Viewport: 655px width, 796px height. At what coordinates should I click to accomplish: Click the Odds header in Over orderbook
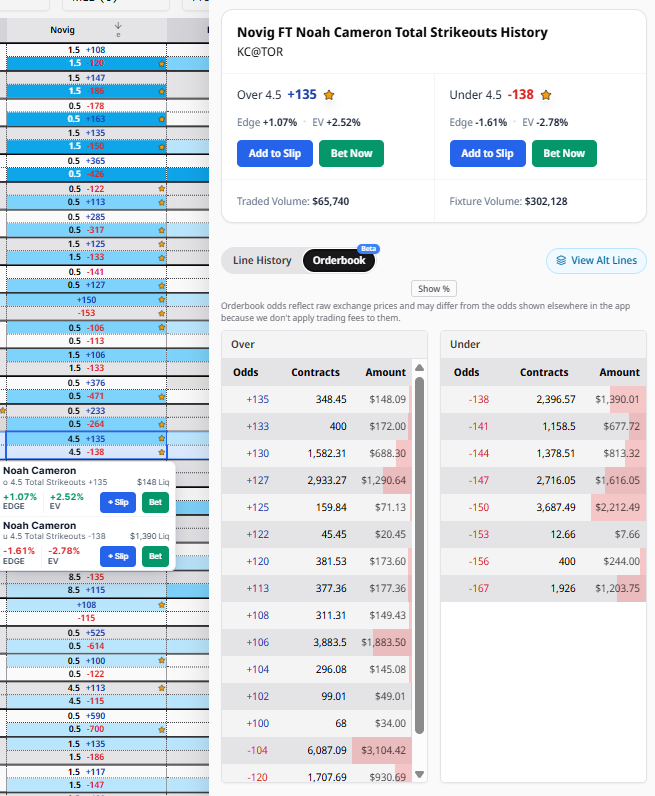point(246,372)
